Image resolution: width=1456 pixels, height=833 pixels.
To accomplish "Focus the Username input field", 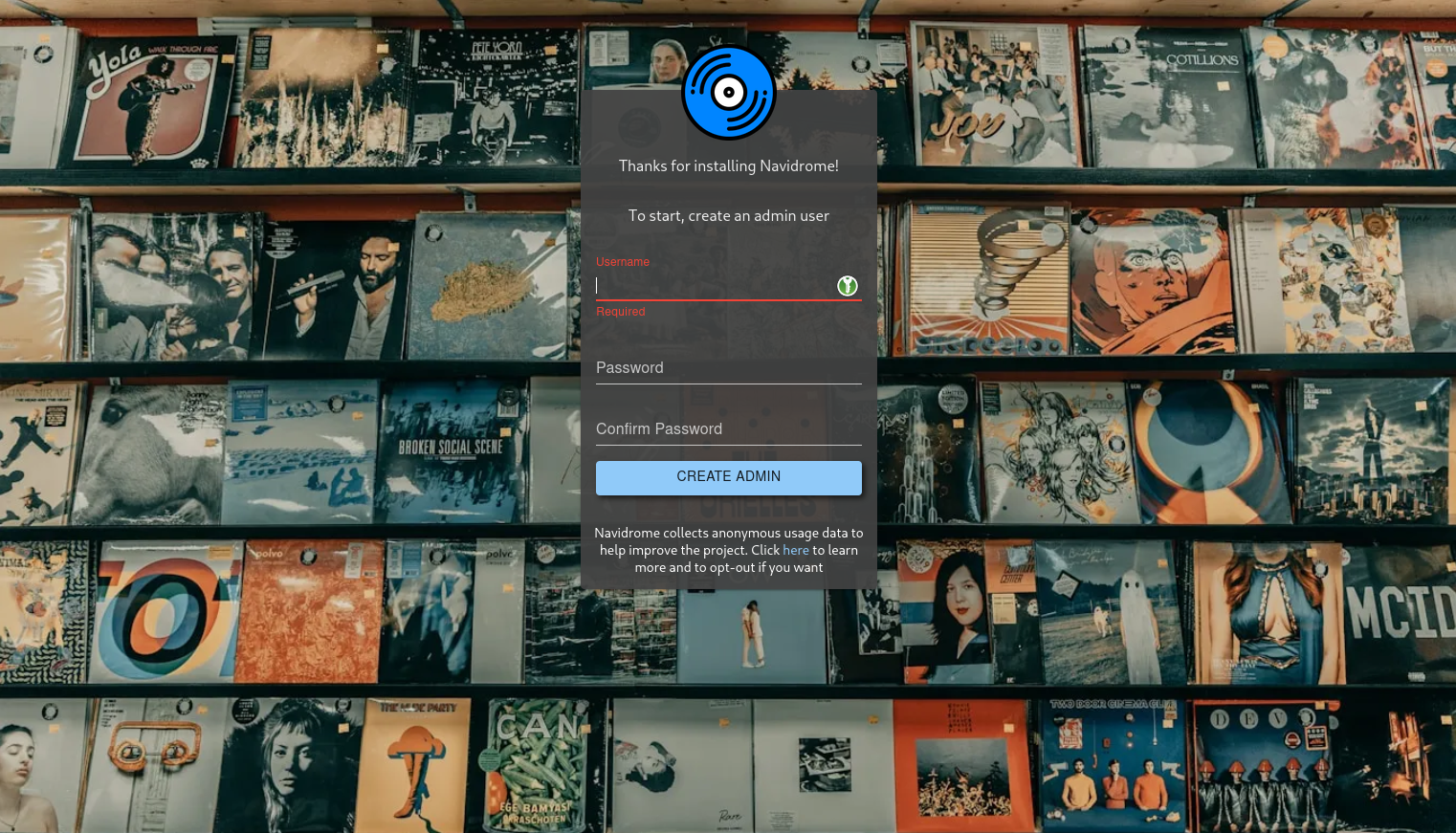I will pos(729,286).
